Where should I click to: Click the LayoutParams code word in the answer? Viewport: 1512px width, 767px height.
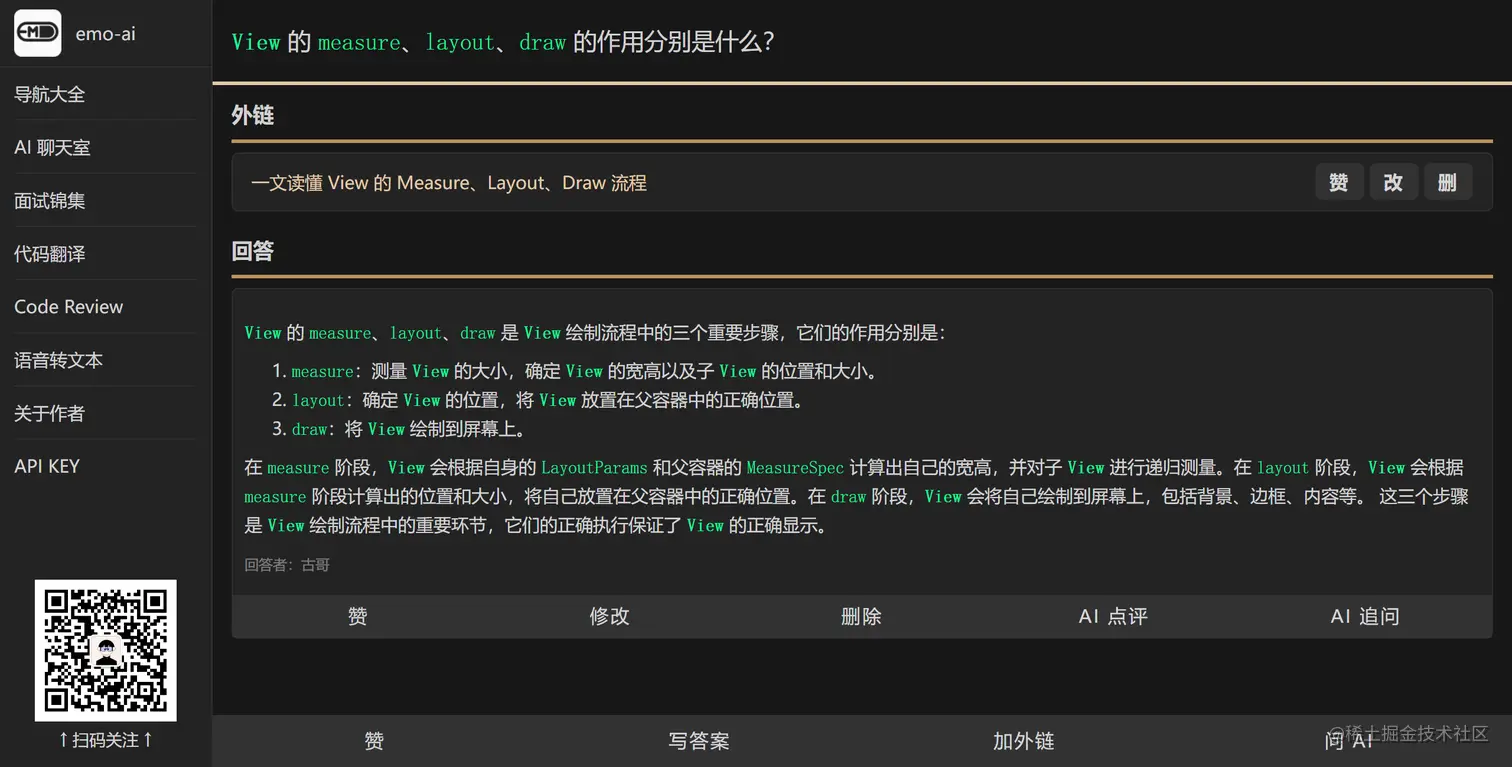(594, 467)
